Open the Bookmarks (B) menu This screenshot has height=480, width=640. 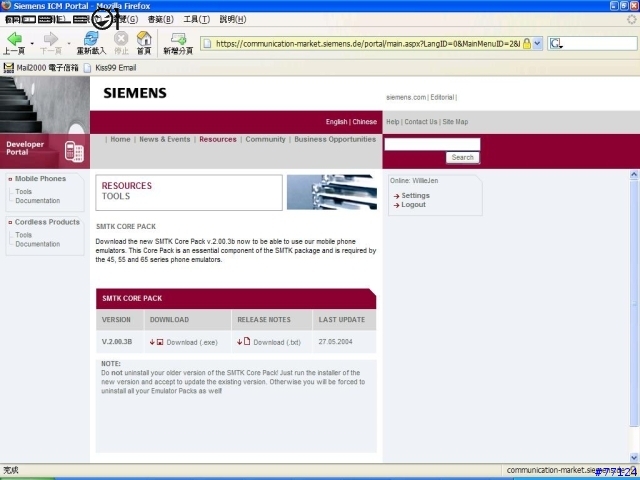pyautogui.click(x=160, y=19)
